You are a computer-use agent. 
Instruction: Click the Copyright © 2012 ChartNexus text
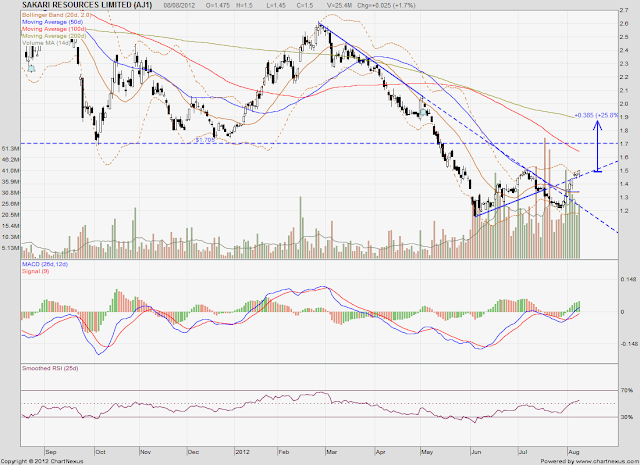pyautogui.click(x=42, y=461)
